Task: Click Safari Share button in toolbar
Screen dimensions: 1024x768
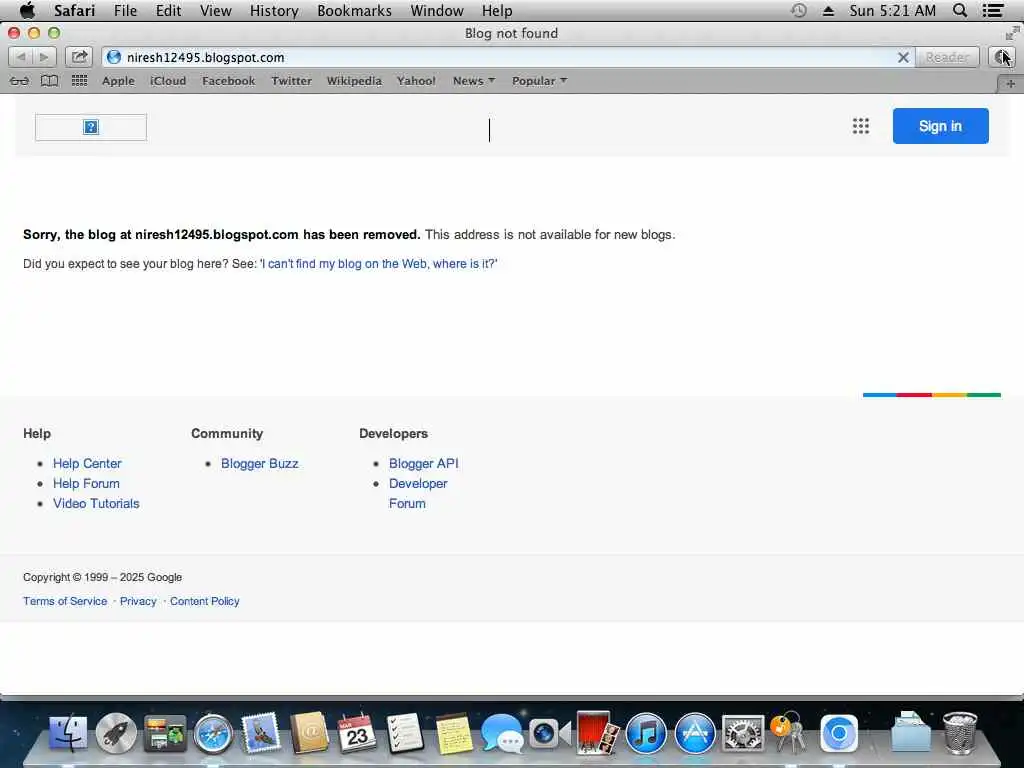Action: (79, 57)
